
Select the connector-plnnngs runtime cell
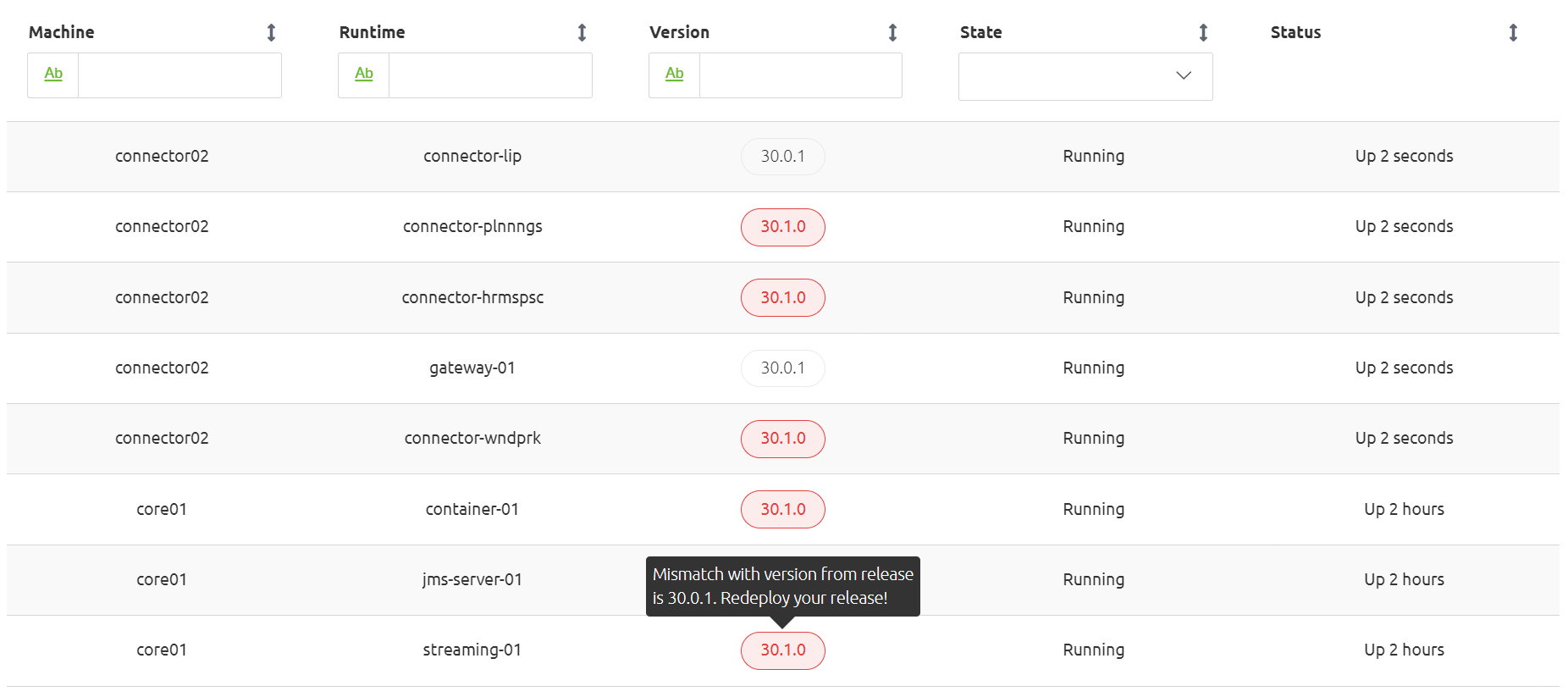coord(472,227)
